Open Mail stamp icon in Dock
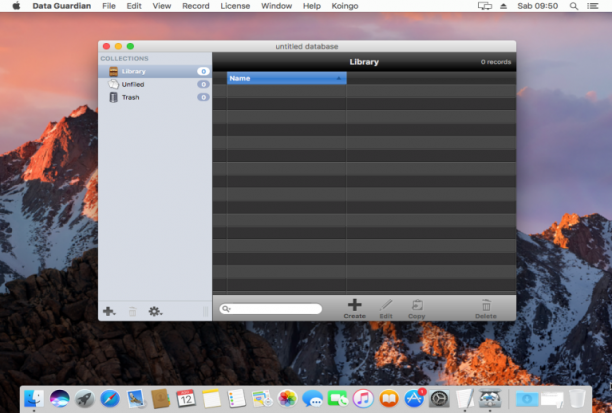The height and width of the screenshot is (413, 612). pyautogui.click(x=135, y=399)
